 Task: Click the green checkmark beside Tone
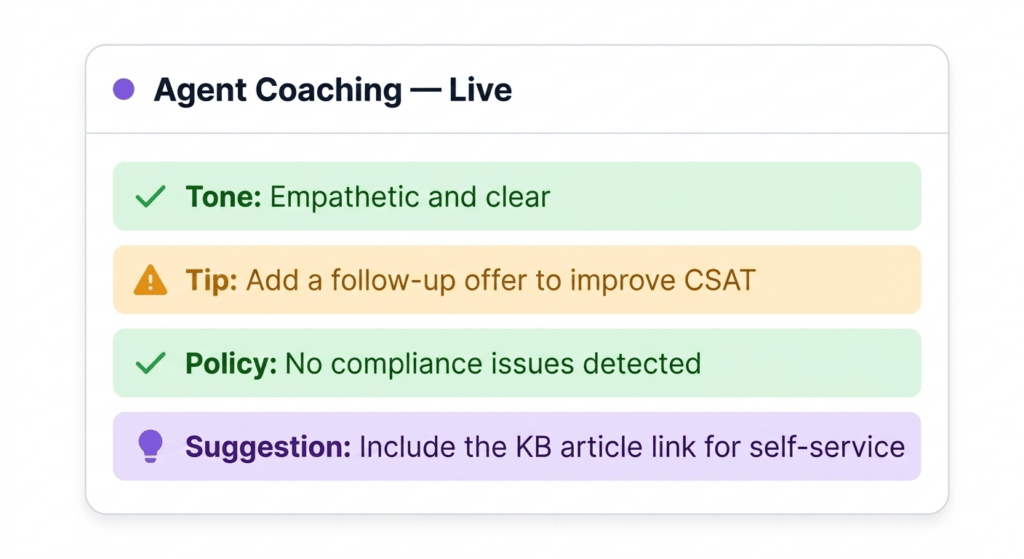(x=150, y=197)
